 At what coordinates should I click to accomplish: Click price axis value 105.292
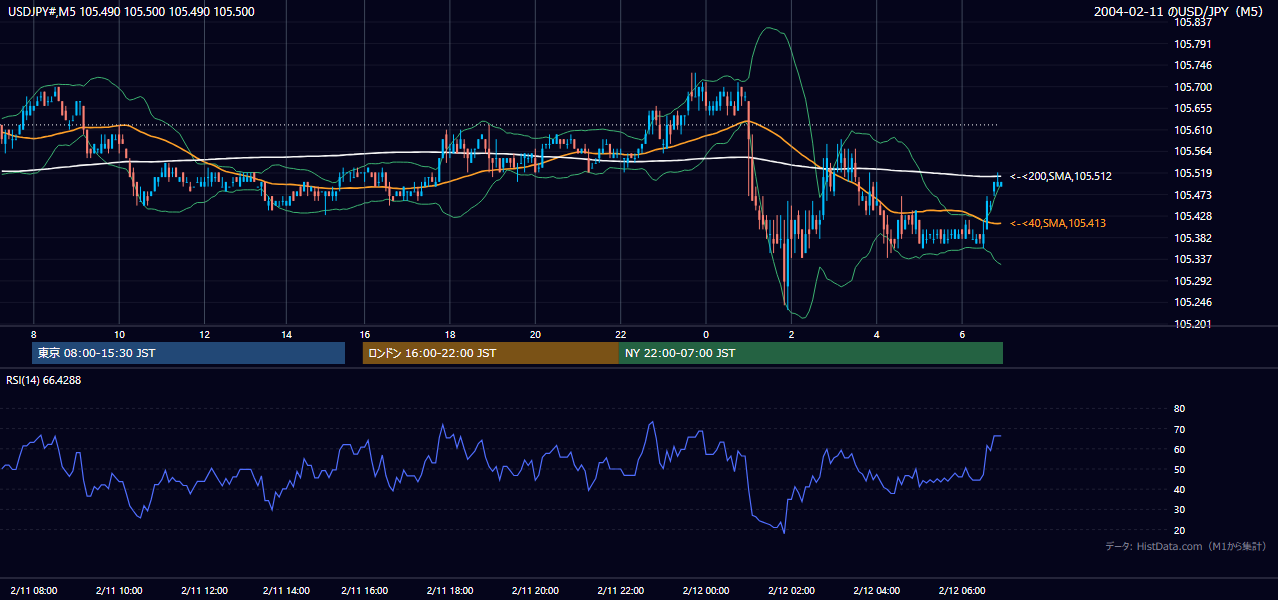click(1193, 281)
